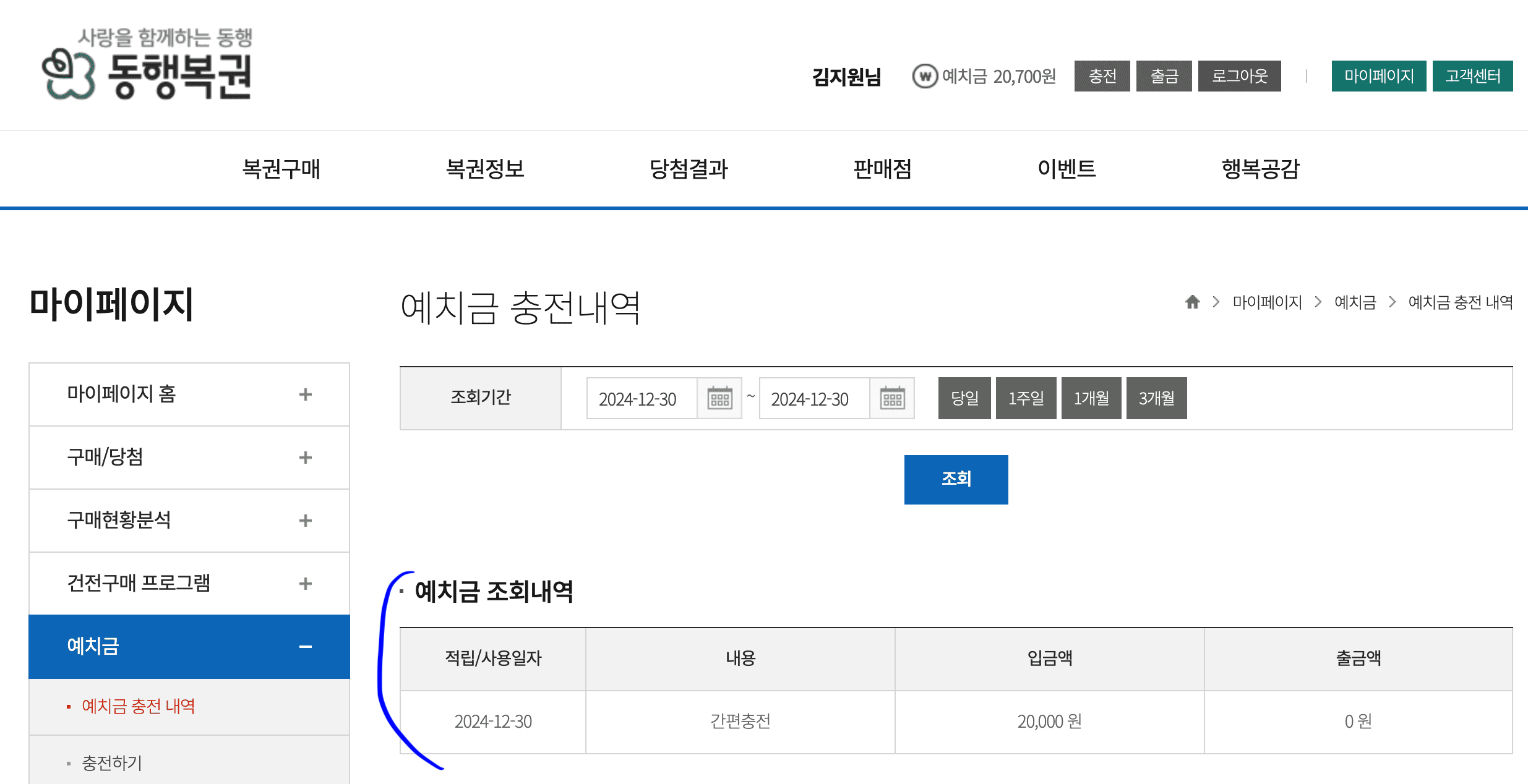The image size is (1528, 784).
Task: Click column header 출금액
Action: point(1358,658)
